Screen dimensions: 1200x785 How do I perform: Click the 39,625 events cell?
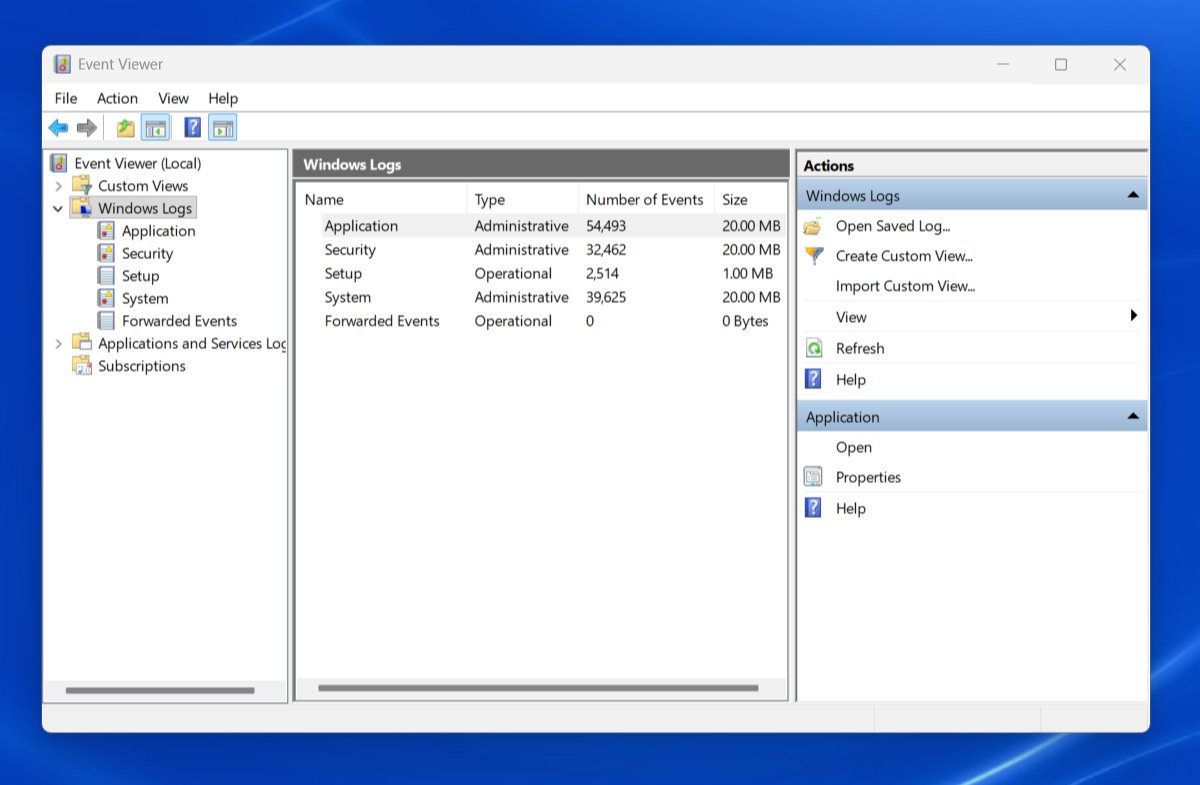605,297
